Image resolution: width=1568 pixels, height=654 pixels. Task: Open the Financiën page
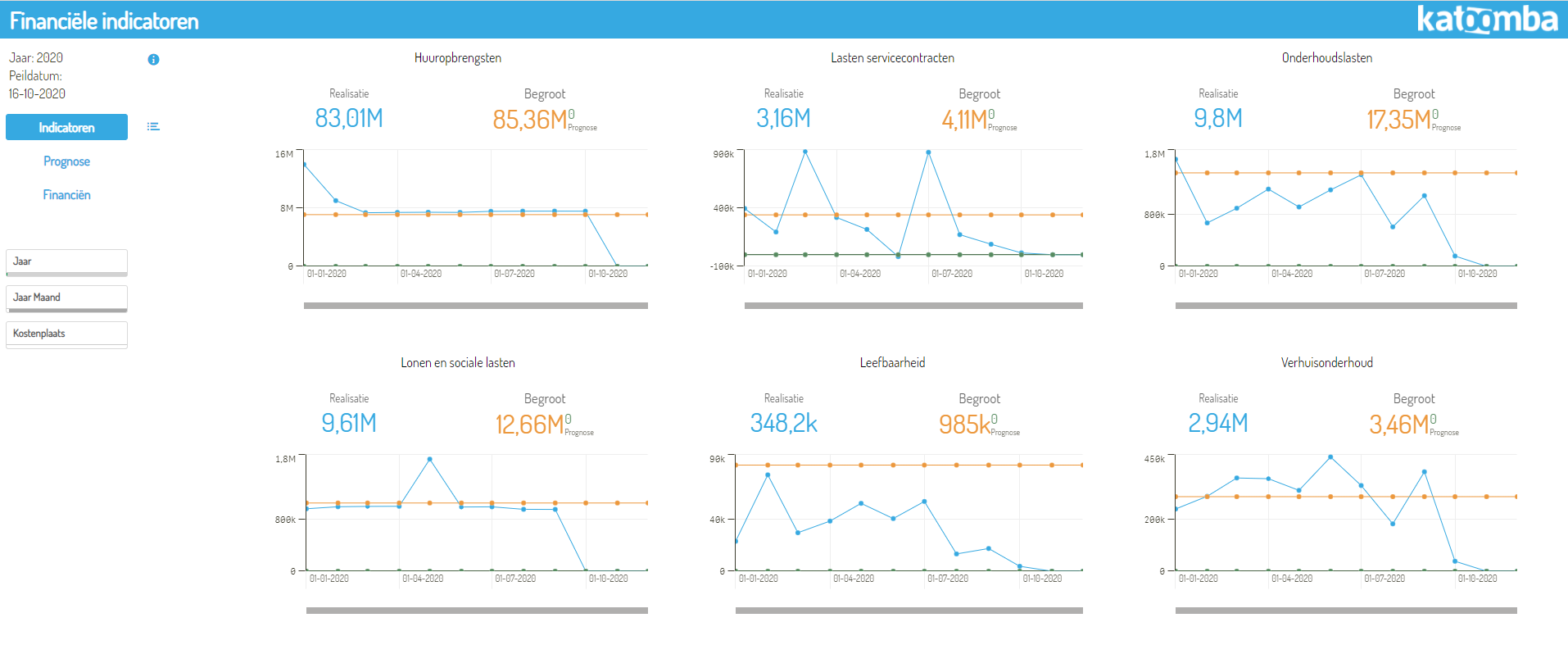coord(66,195)
